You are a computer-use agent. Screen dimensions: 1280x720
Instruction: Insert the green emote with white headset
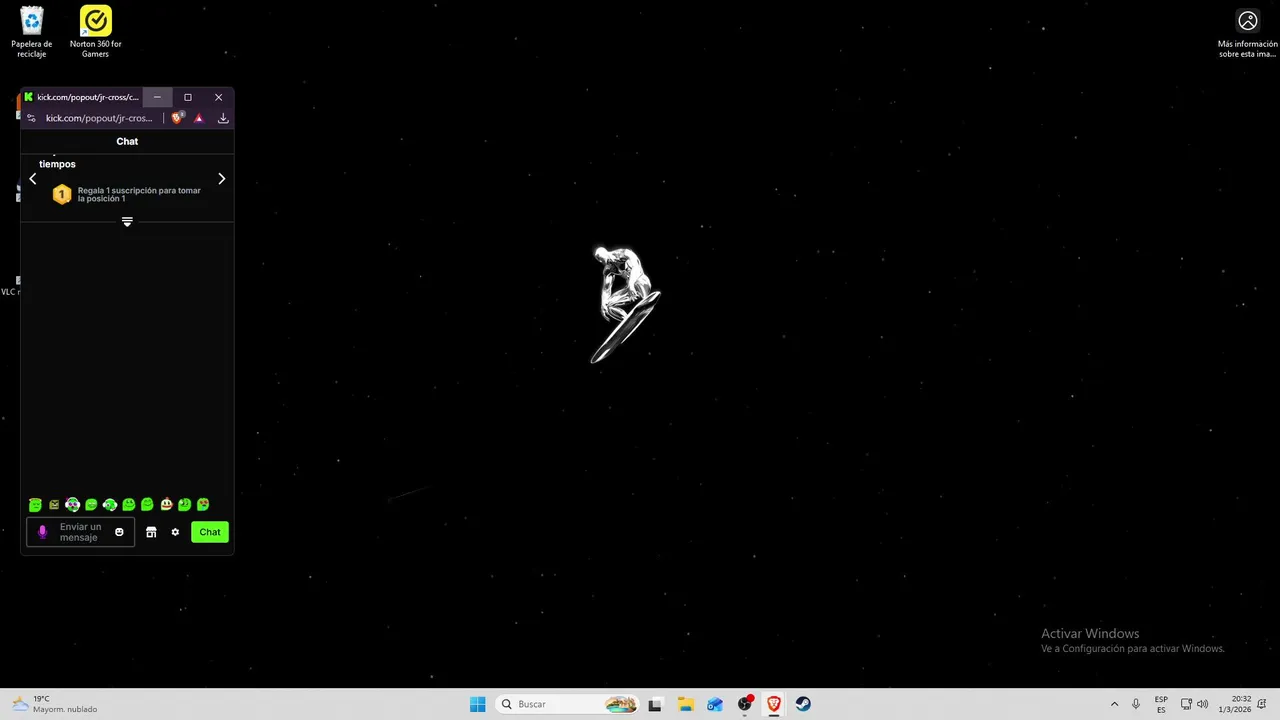click(x=110, y=505)
